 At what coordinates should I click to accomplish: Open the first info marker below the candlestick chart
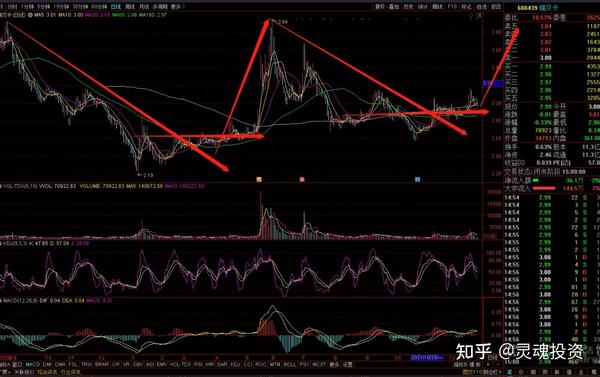pos(259,179)
